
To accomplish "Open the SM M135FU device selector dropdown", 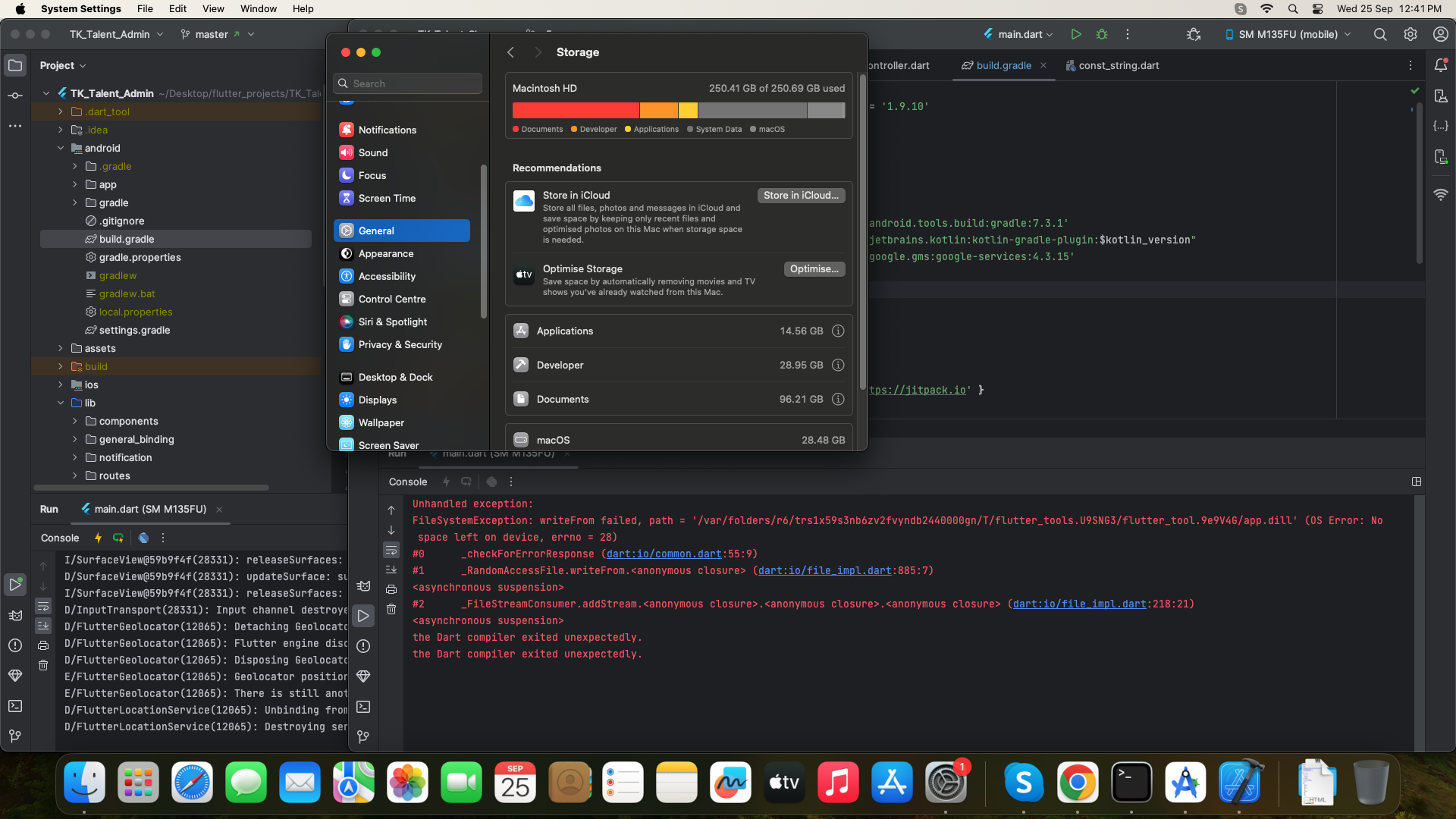I will [x=1288, y=34].
